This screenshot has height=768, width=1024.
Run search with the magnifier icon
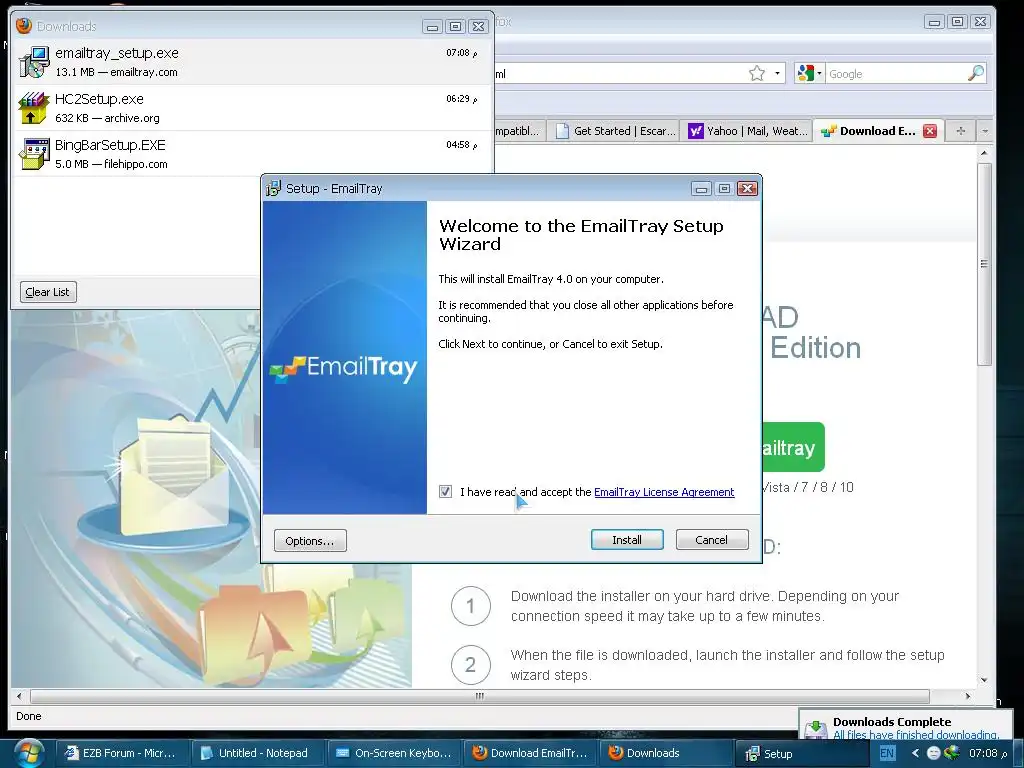pos(976,73)
